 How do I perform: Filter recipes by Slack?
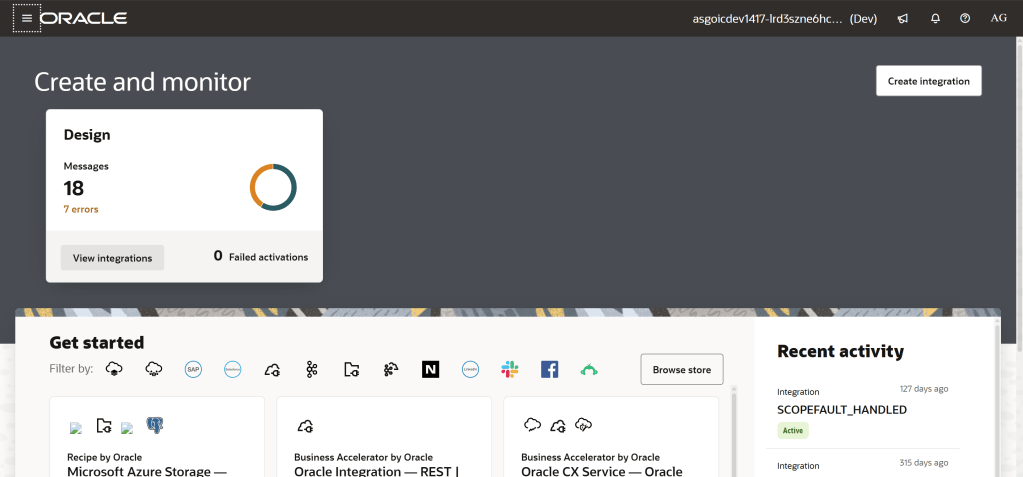pyautogui.click(x=510, y=369)
